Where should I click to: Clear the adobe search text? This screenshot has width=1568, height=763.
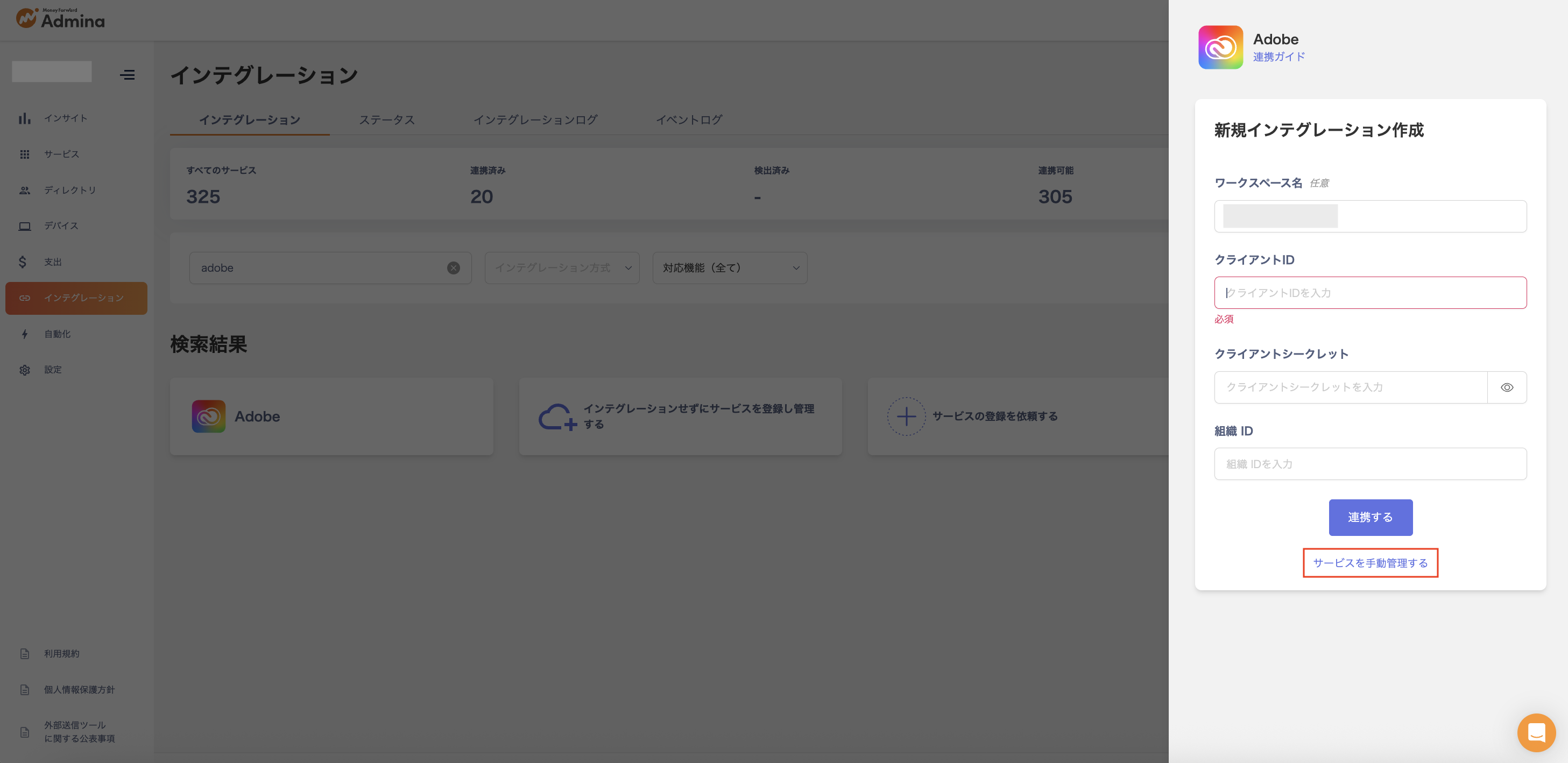point(454,268)
